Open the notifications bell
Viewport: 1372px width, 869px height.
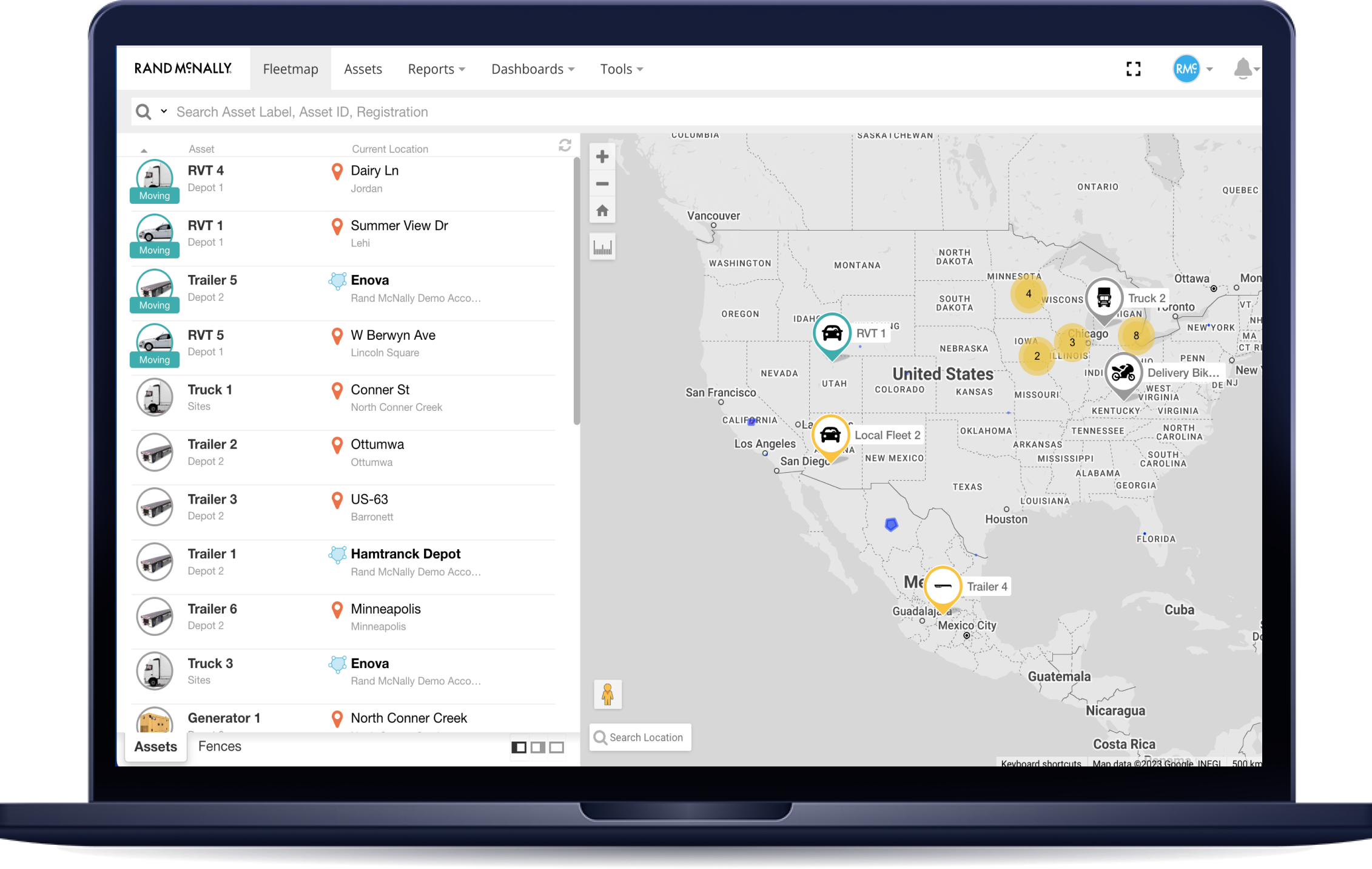pos(1243,69)
